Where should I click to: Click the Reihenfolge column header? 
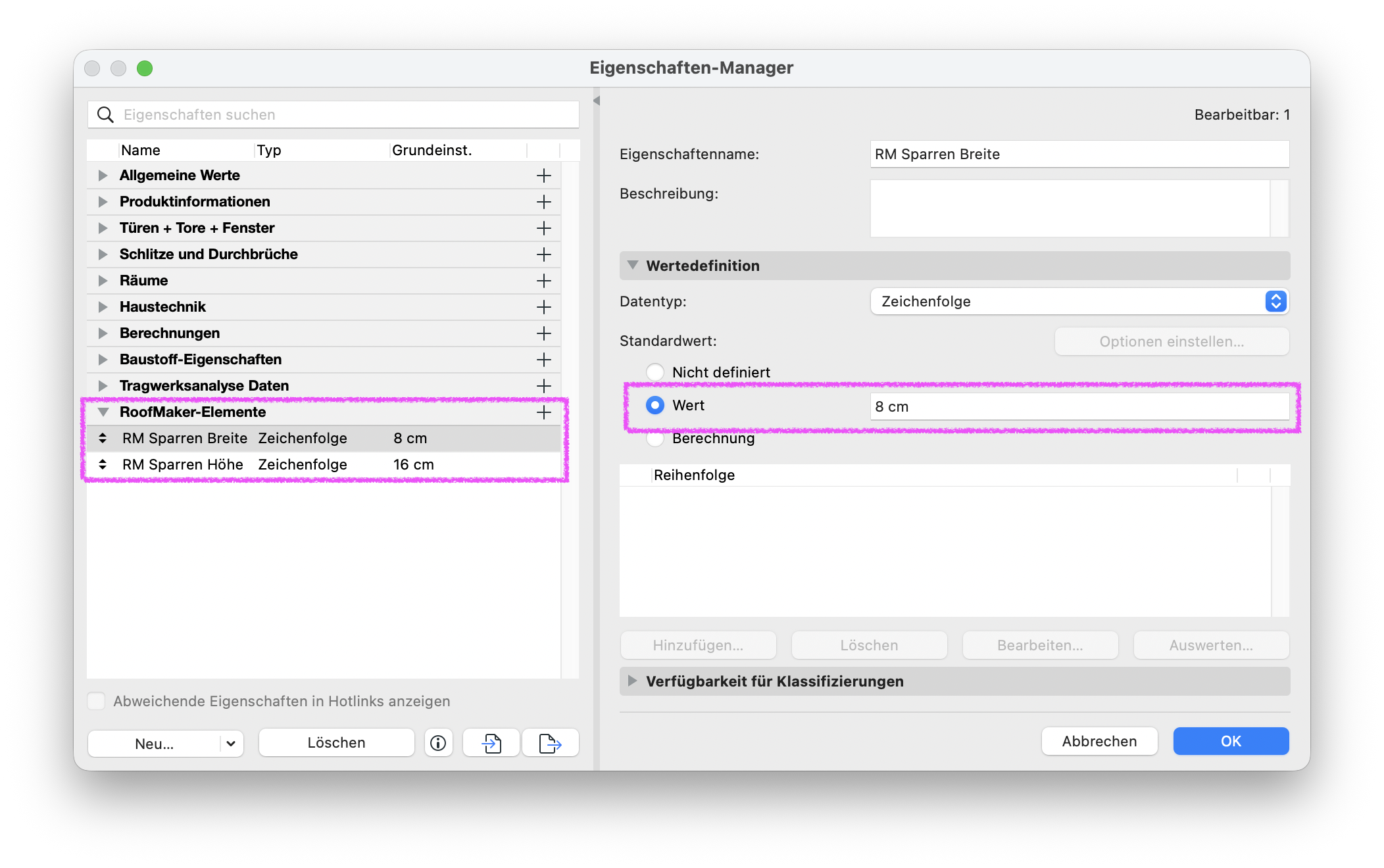click(944, 475)
